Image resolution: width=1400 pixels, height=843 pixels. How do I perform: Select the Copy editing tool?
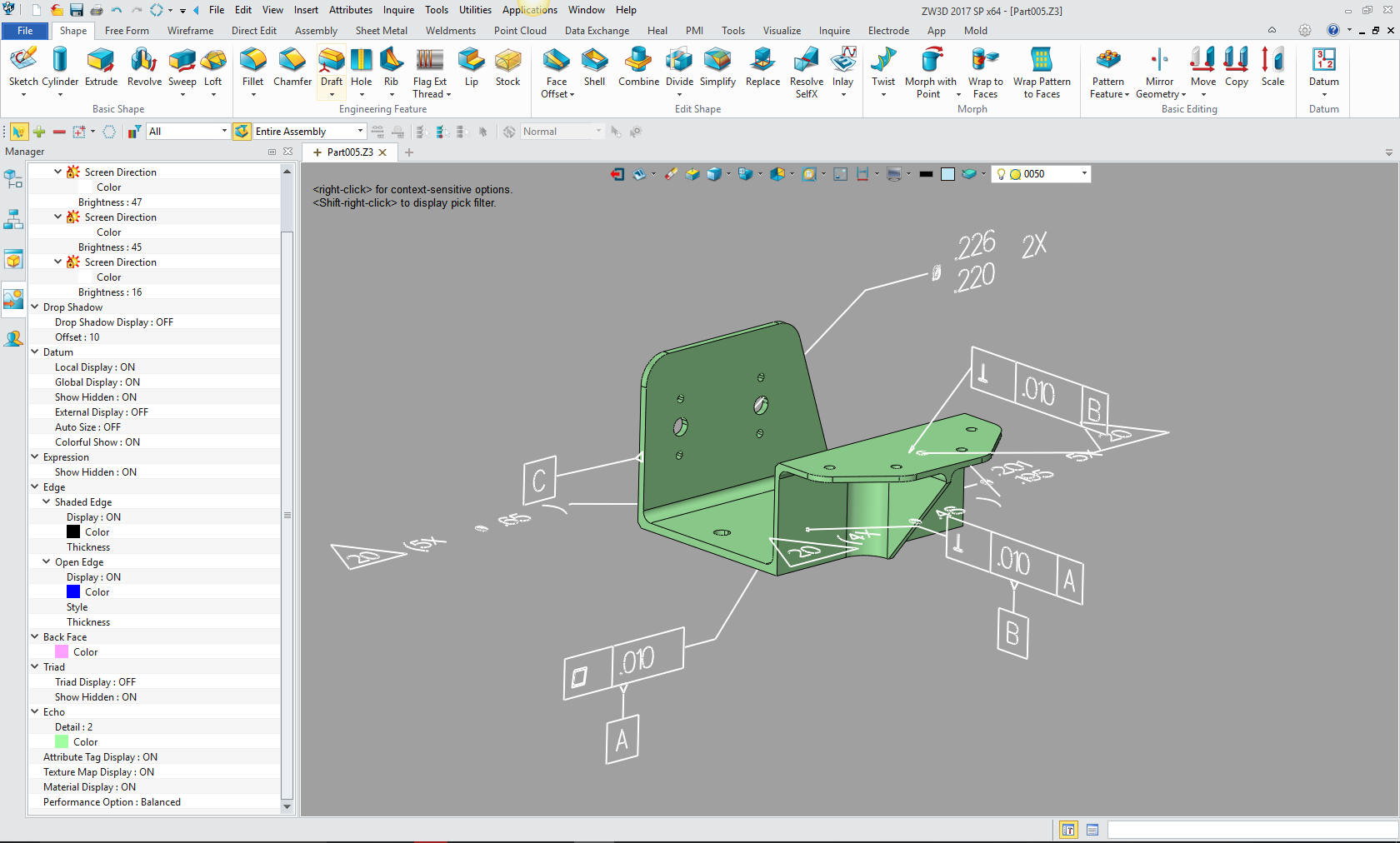(x=1237, y=67)
